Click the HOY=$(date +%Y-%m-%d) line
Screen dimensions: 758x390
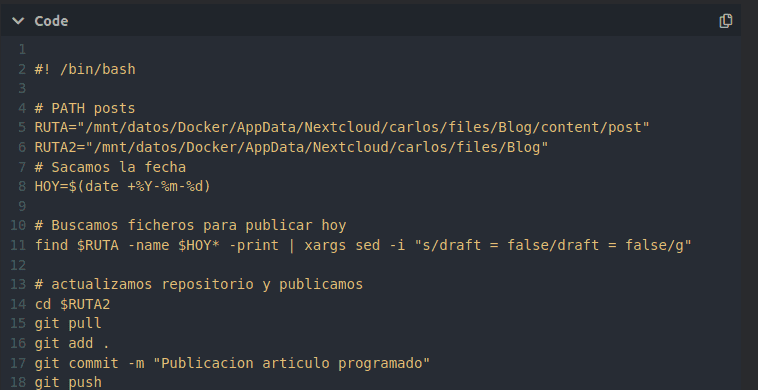pos(123,186)
